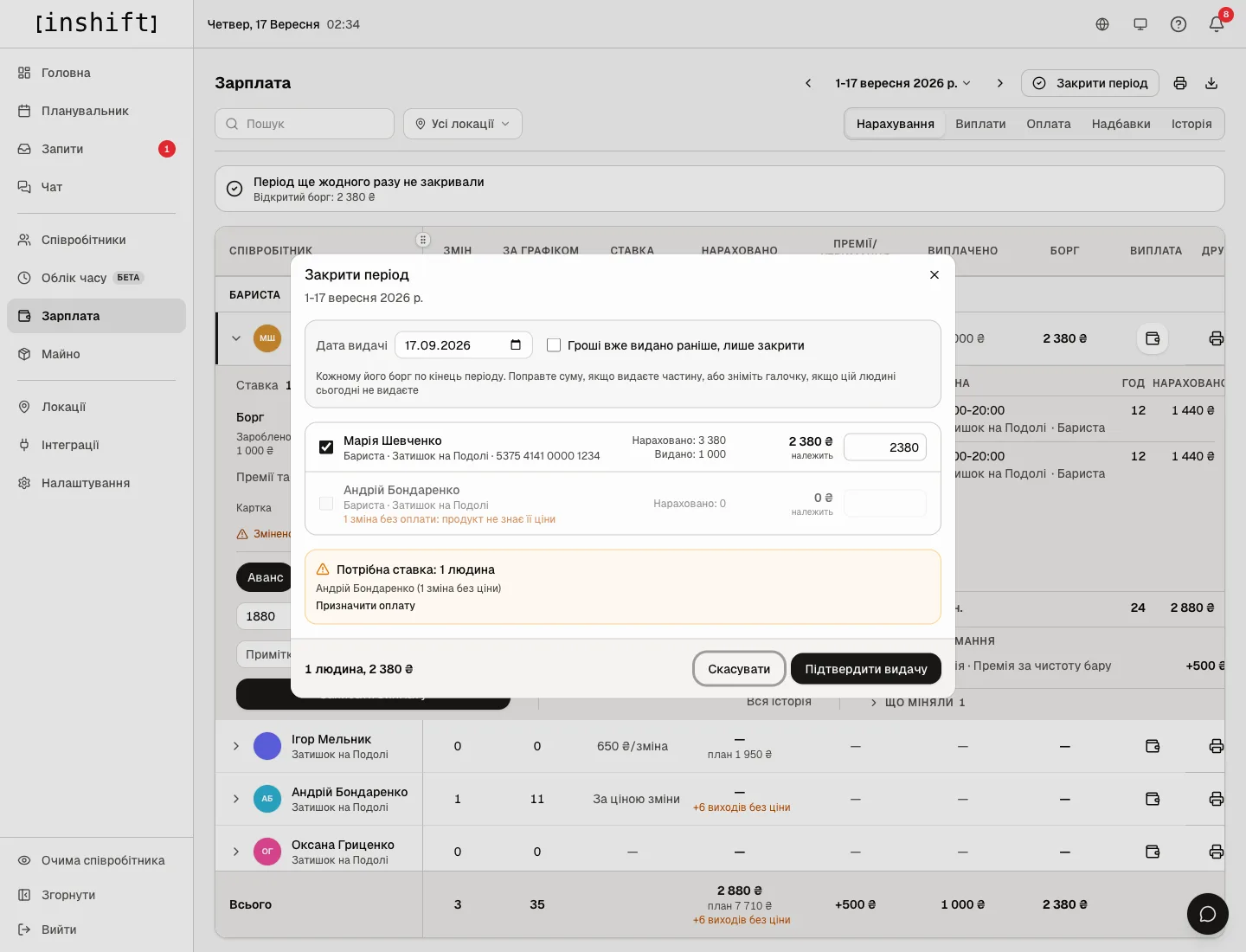Viewport: 1246px width, 952px height.
Task: Click the print icon beside Закрити період
Action: click(1180, 83)
